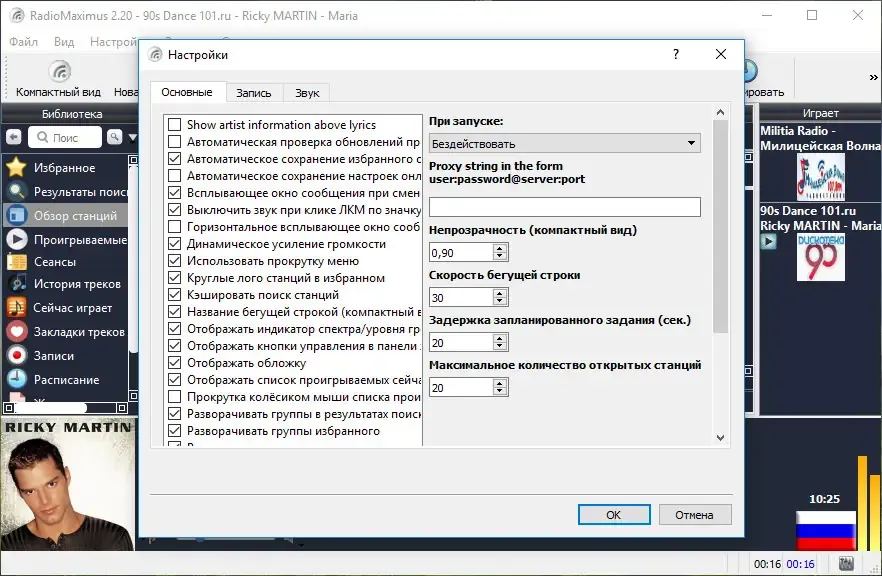Click the Компактный вид toolbar icon
The image size is (882, 576).
60,71
